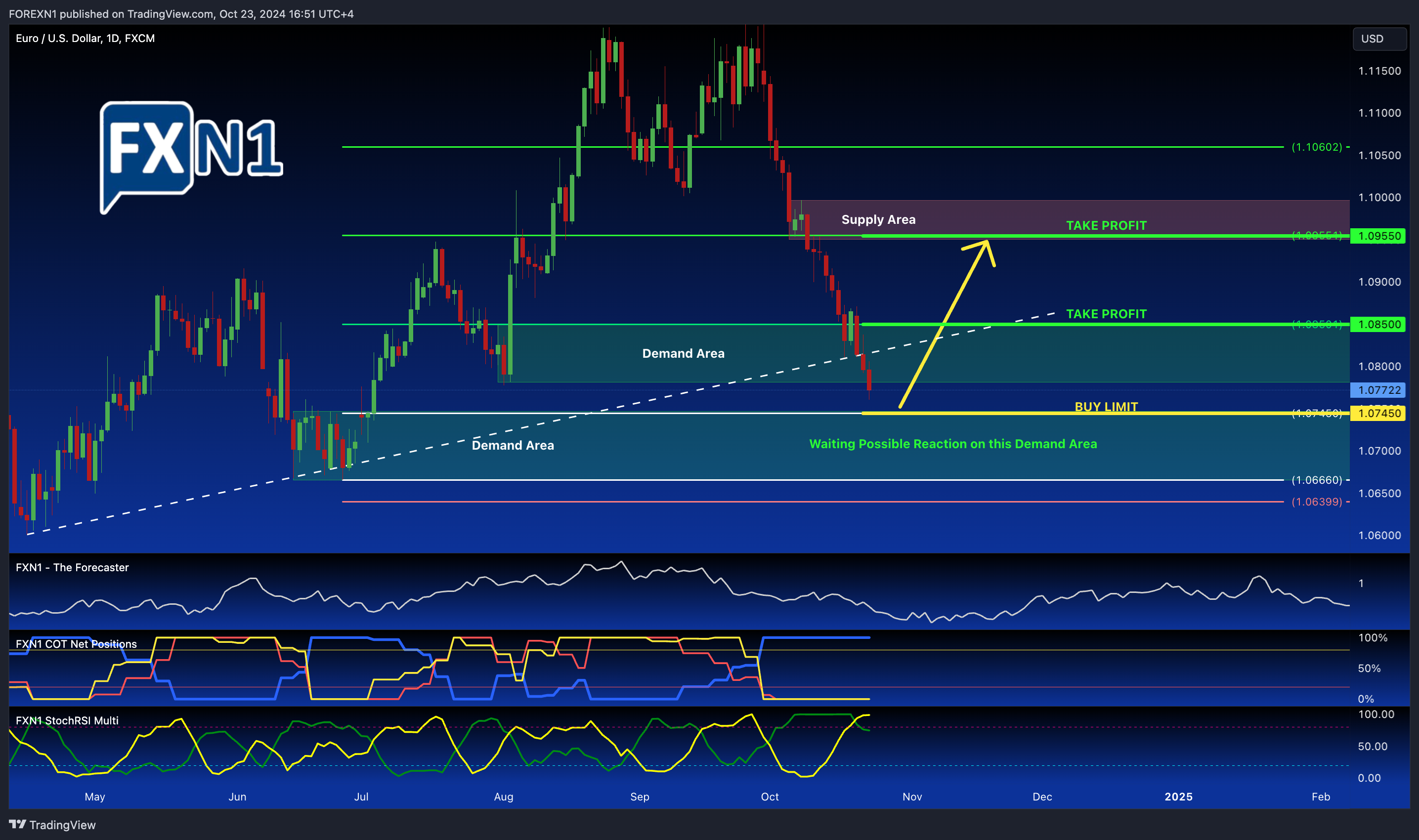Click the (1.10602) level label
This screenshot has width=1419, height=840.
coord(1317,147)
